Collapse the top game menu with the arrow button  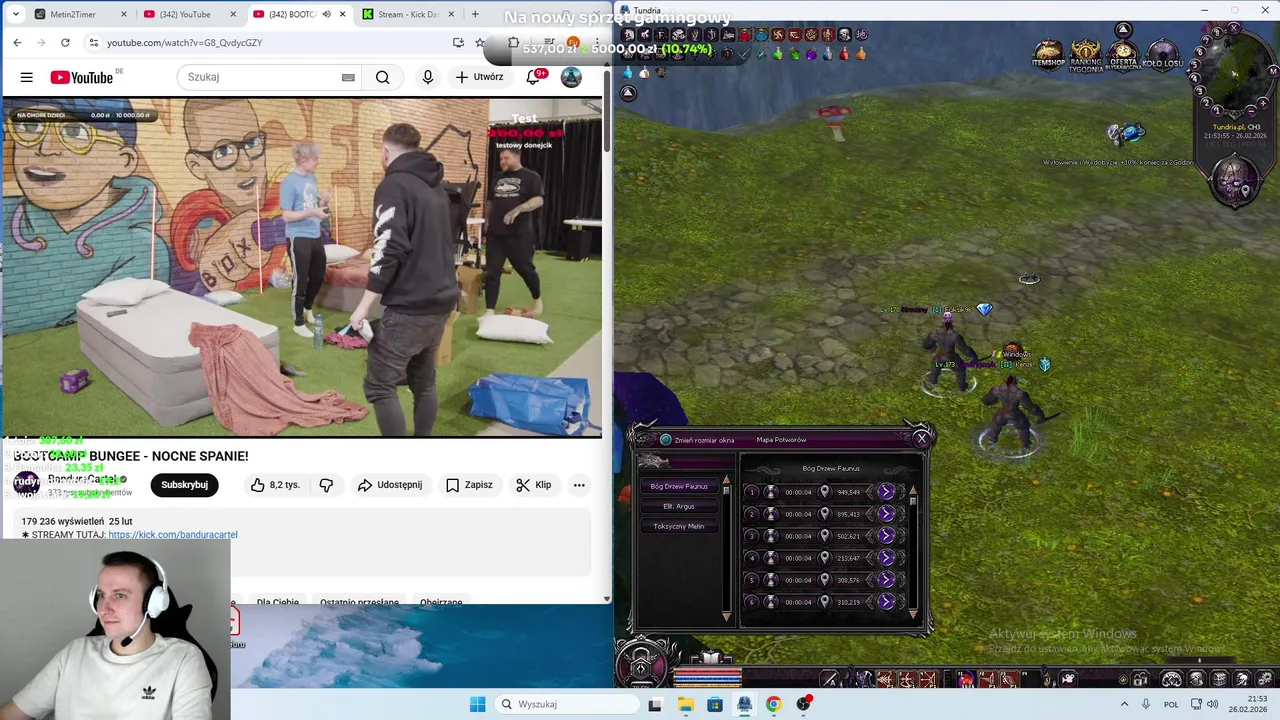pyautogui.click(x=1123, y=32)
